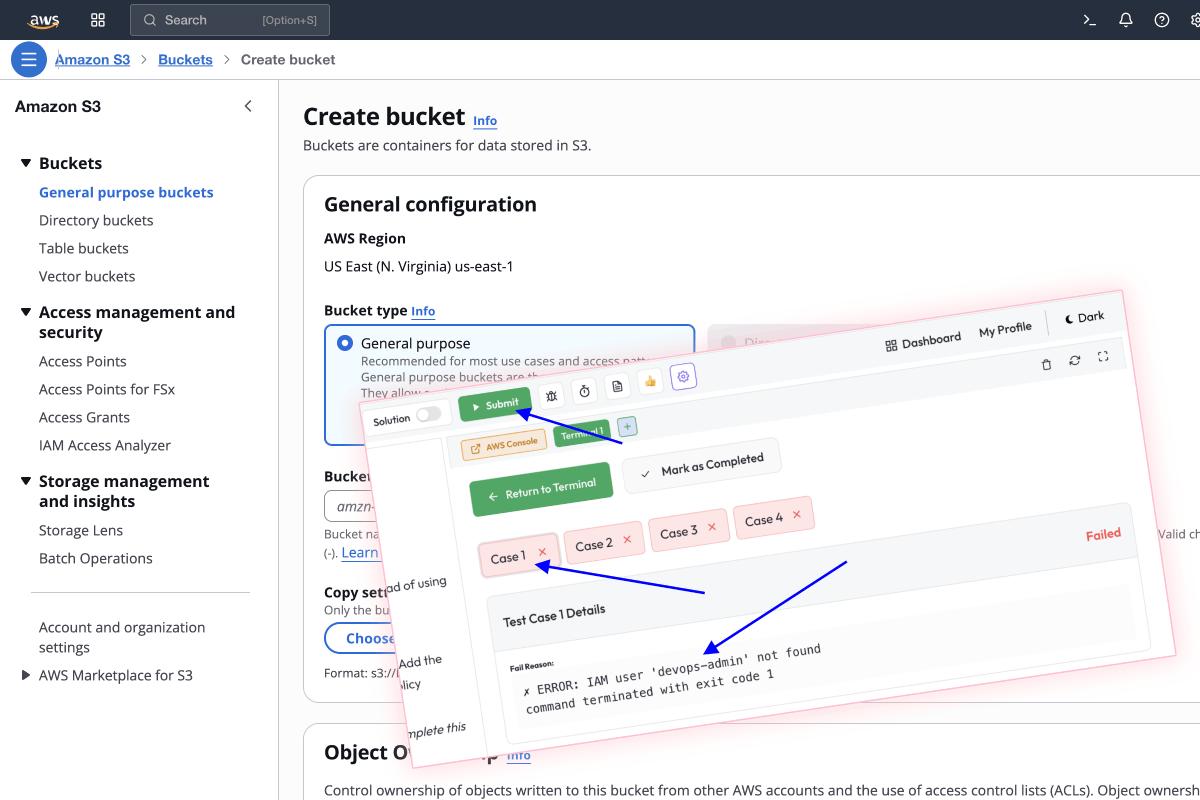
Task: Open the notifications bell
Action: (1126, 20)
